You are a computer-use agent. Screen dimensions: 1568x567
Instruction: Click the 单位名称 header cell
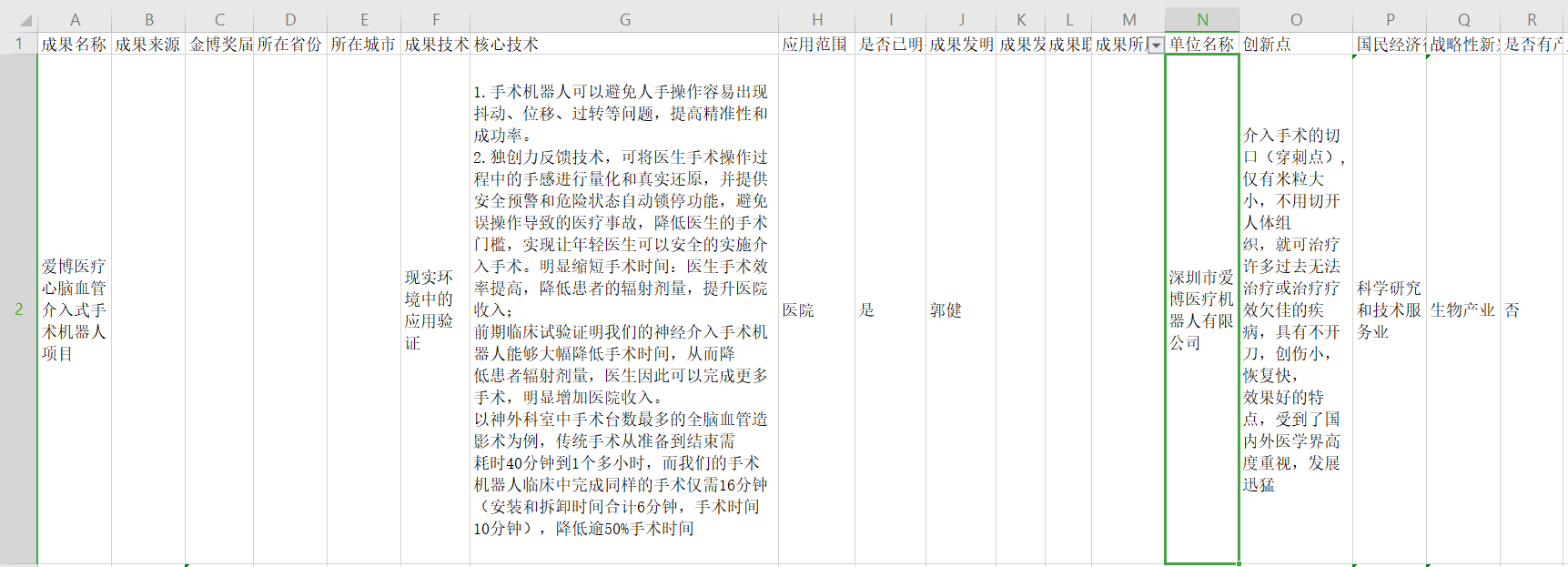click(x=1201, y=44)
